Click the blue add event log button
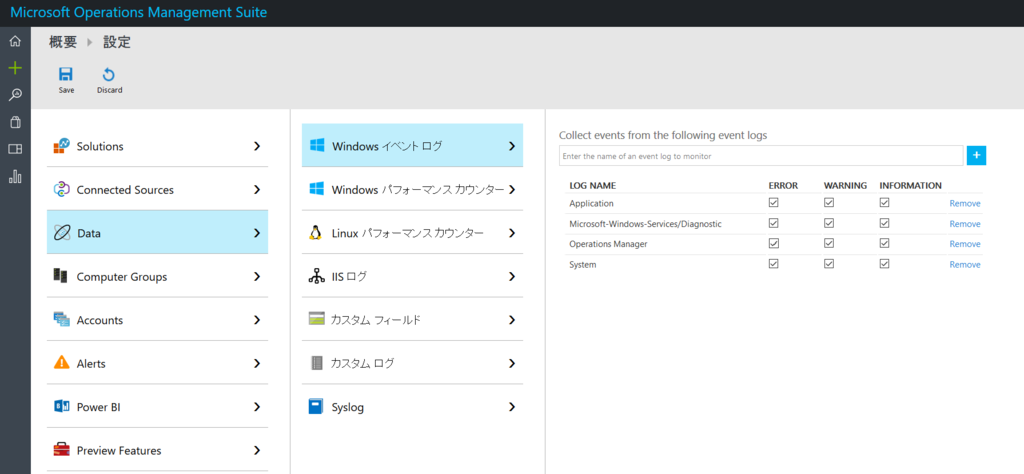Image resolution: width=1024 pixels, height=474 pixels. (x=976, y=155)
